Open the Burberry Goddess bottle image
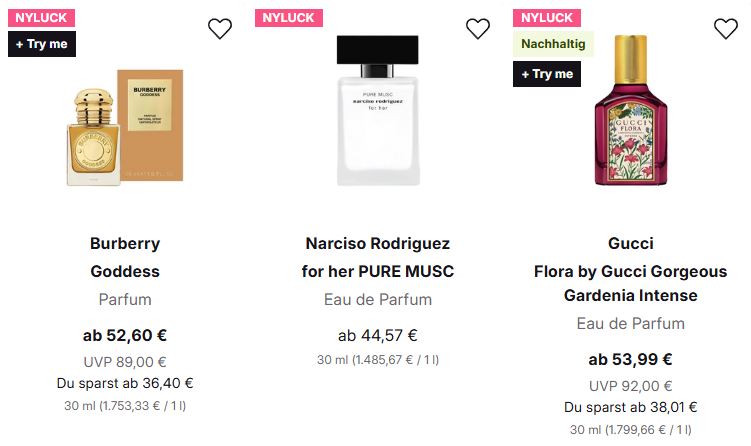The width and height of the screenshot is (751, 446). click(125, 127)
